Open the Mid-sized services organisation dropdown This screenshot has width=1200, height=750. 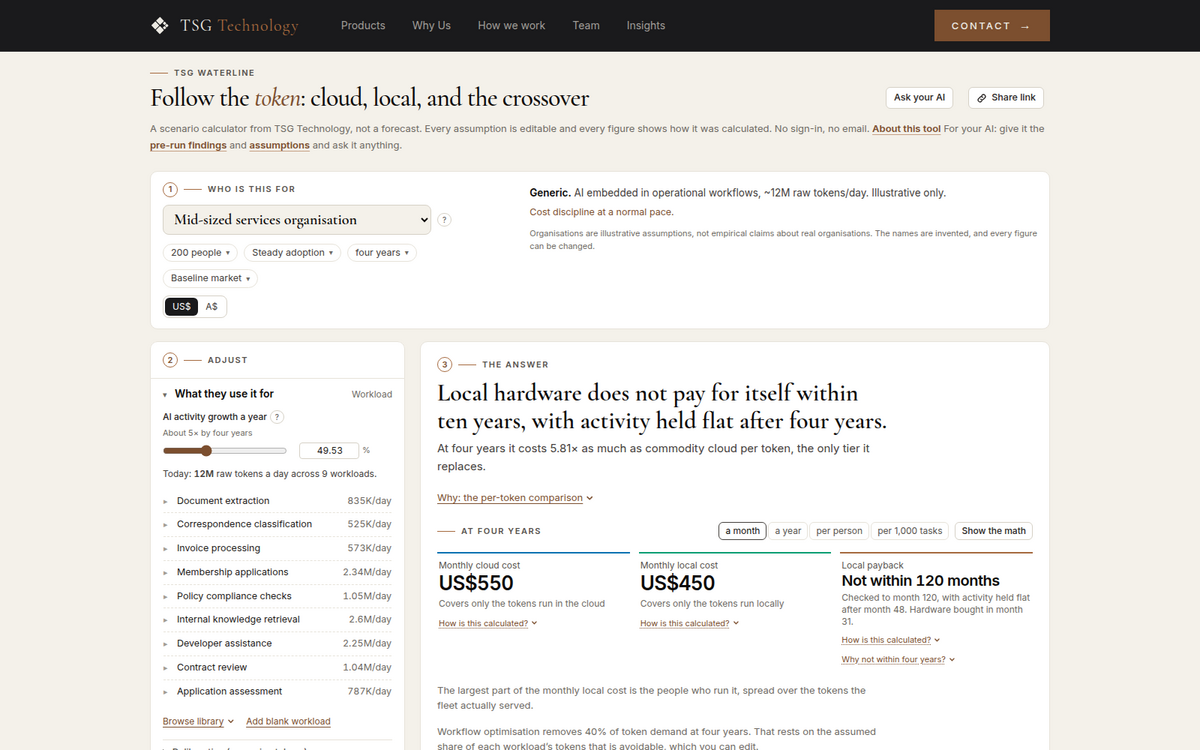coord(297,220)
